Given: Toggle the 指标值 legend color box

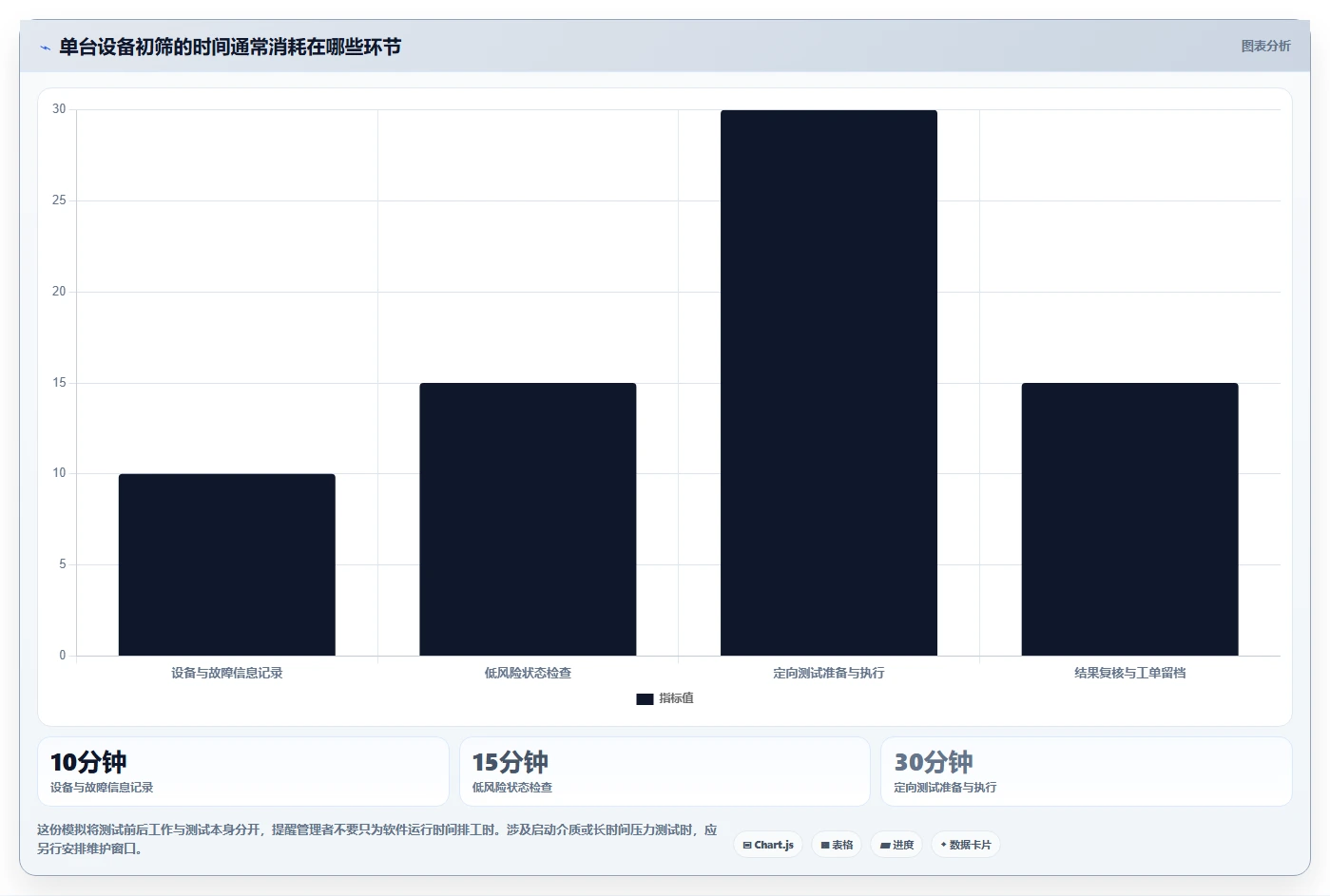Looking at the screenshot, I should (x=645, y=699).
